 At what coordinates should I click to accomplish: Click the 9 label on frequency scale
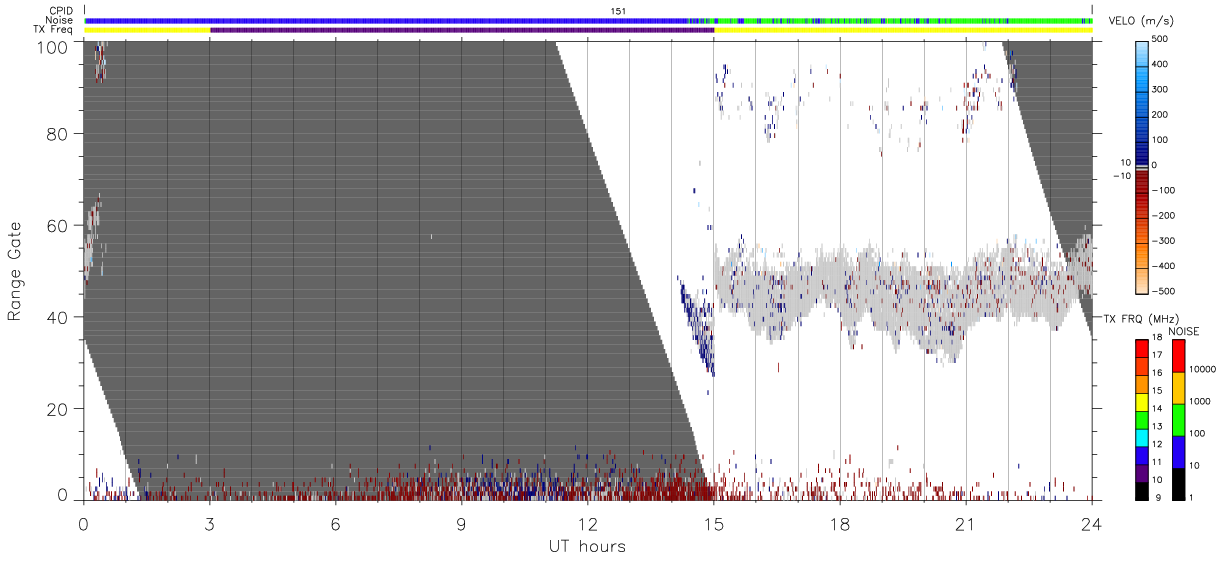(1157, 497)
